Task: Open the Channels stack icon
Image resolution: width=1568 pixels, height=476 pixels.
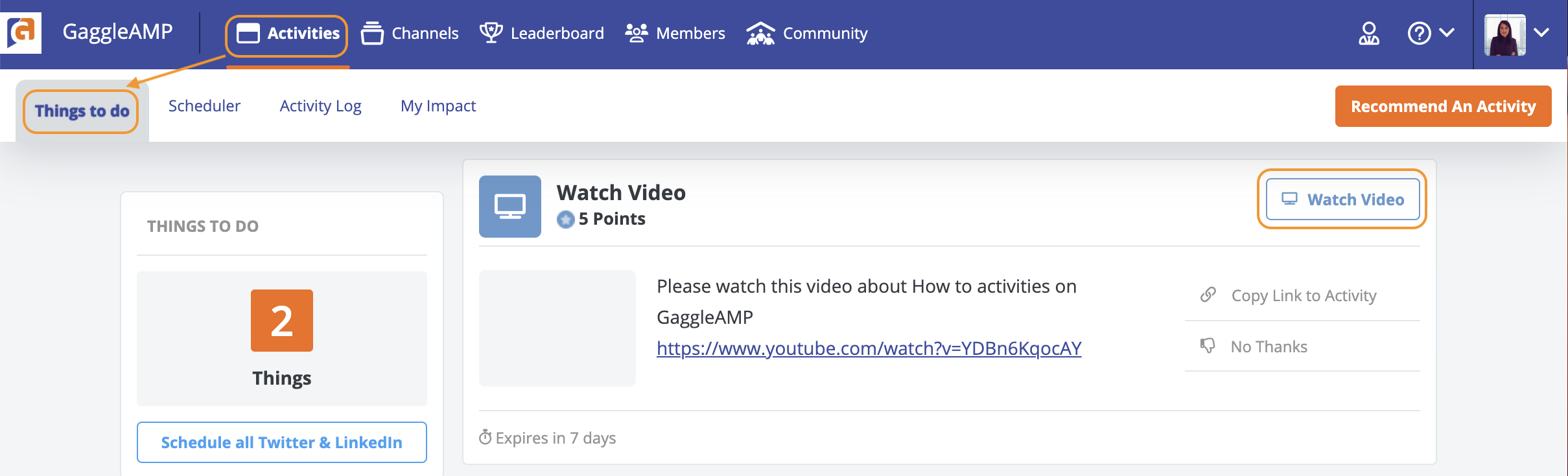Action: point(372,33)
